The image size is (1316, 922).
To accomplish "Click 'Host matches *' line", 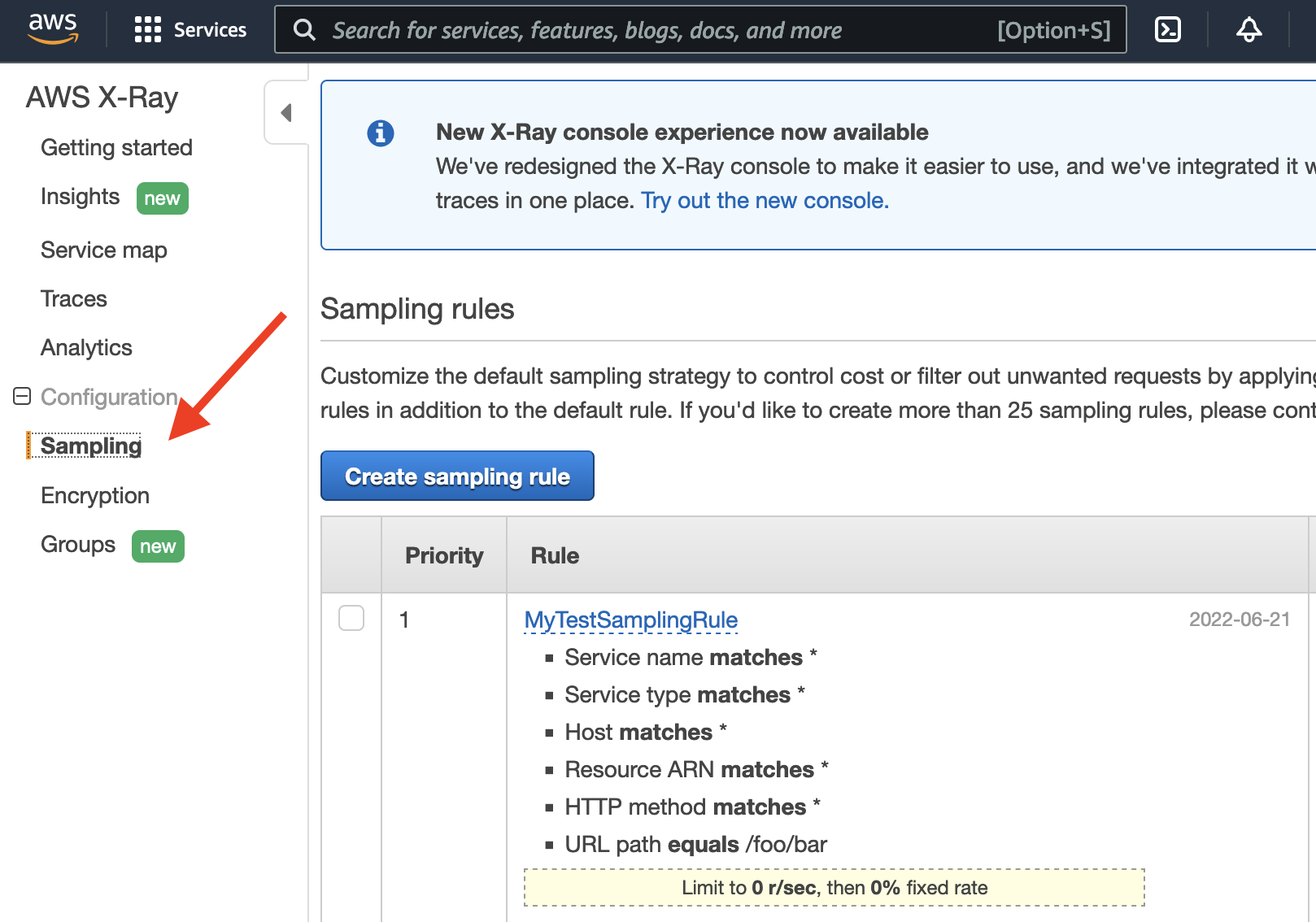I will [x=646, y=733].
